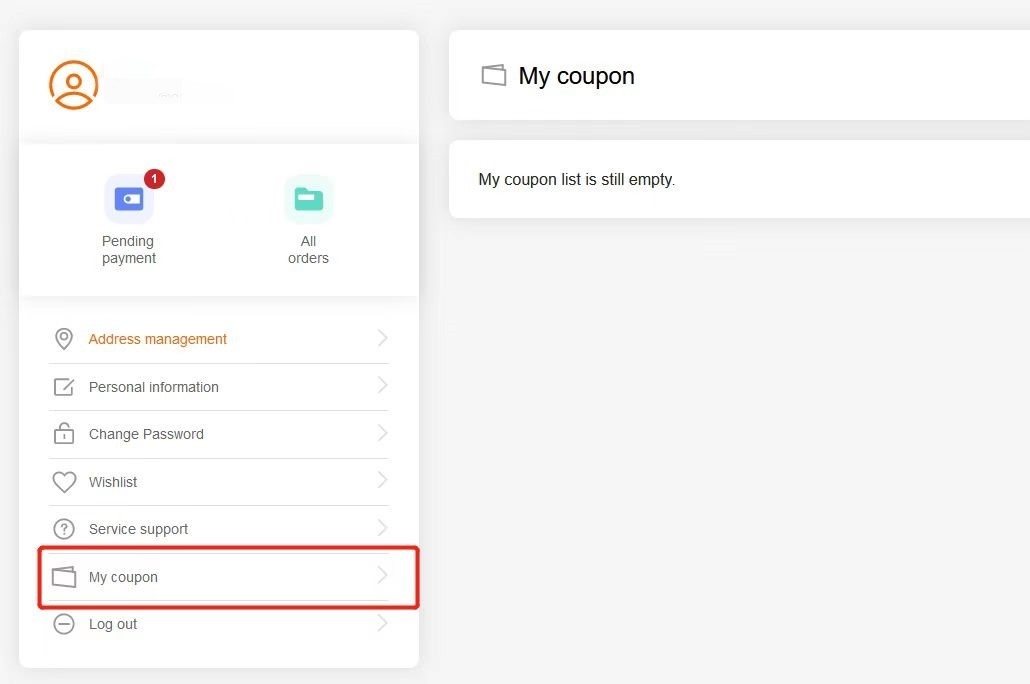
Task: Expand the Address management chevron arrow
Action: pos(382,338)
